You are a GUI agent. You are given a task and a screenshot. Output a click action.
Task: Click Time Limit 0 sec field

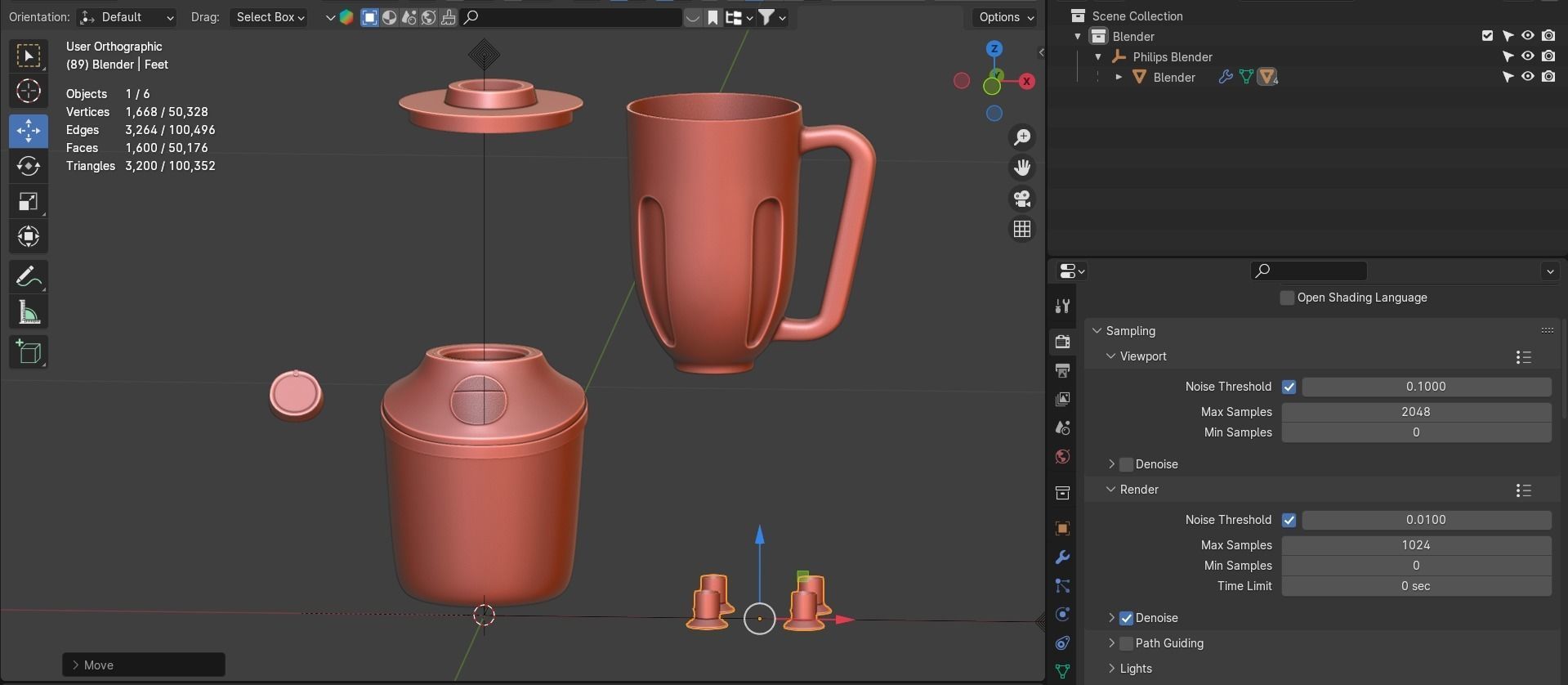[1416, 586]
